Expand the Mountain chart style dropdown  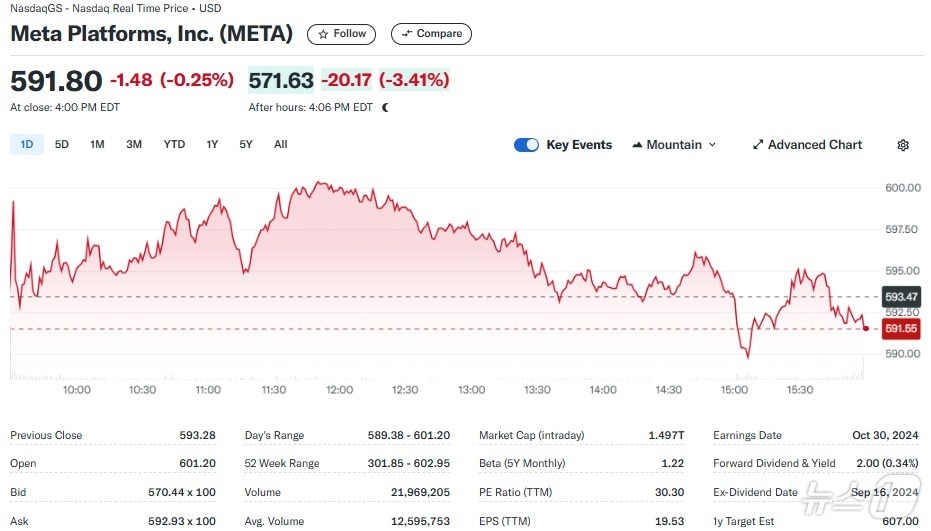674,145
